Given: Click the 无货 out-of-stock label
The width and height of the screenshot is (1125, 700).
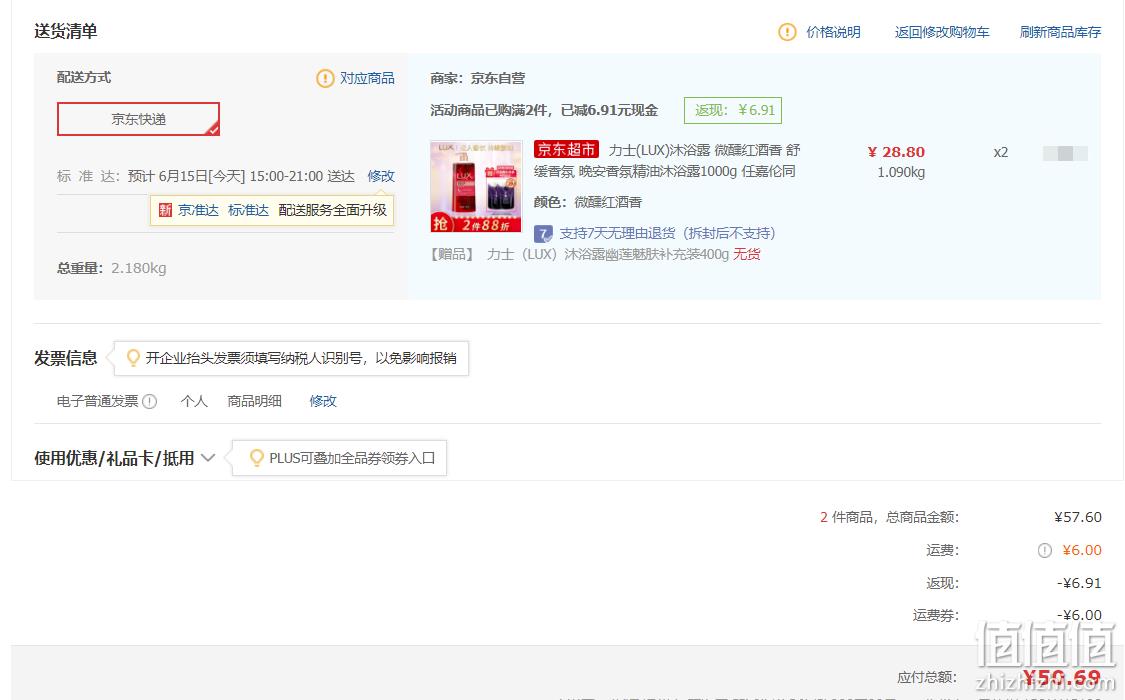Looking at the screenshot, I should [747, 255].
